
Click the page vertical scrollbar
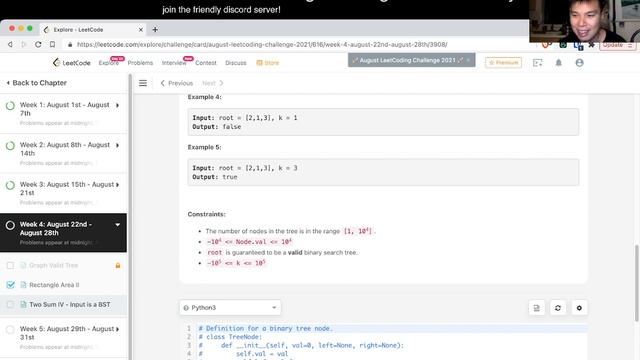[637, 282]
